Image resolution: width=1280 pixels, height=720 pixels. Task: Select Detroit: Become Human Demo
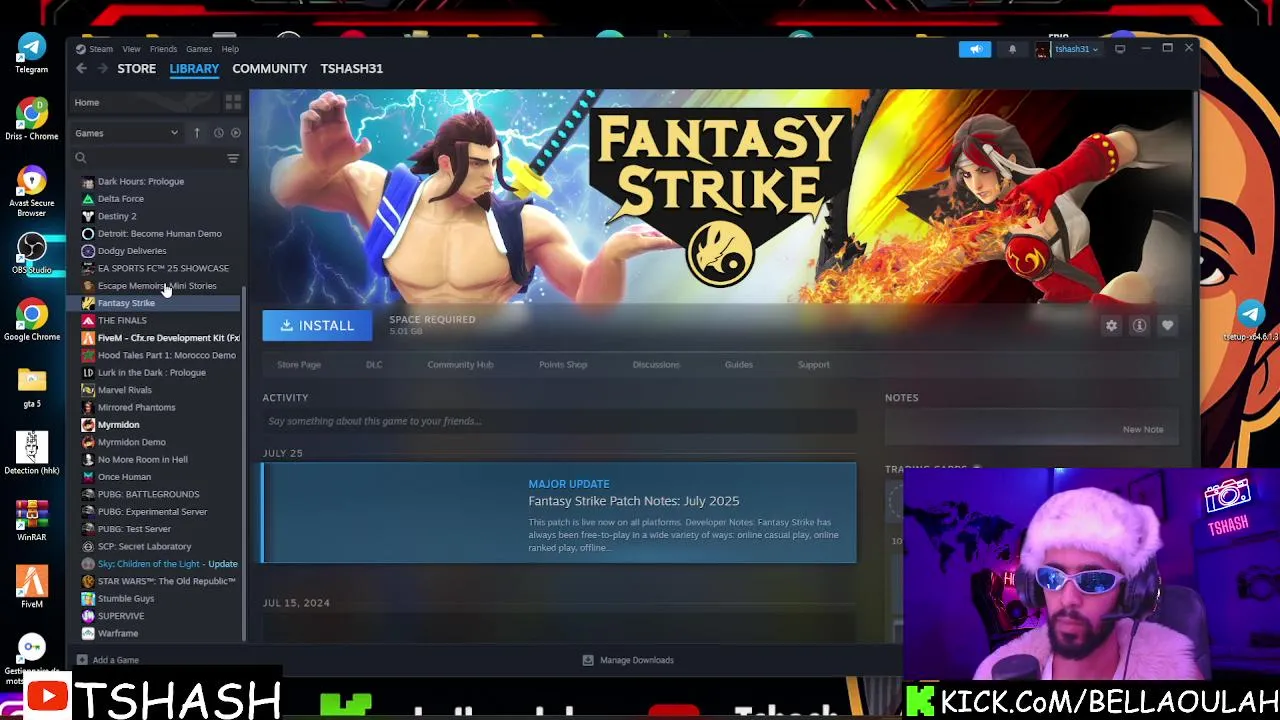pyautogui.click(x=159, y=233)
